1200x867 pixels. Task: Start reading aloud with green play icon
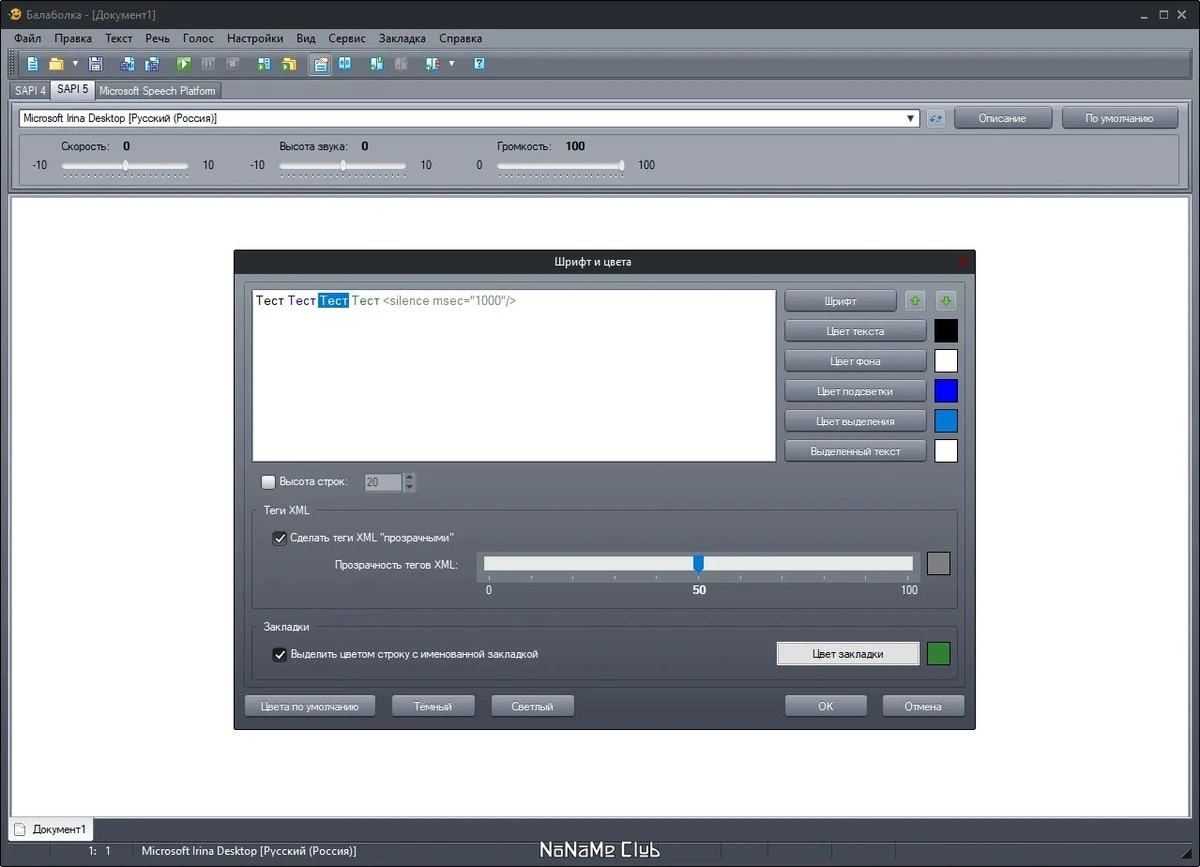[x=184, y=64]
